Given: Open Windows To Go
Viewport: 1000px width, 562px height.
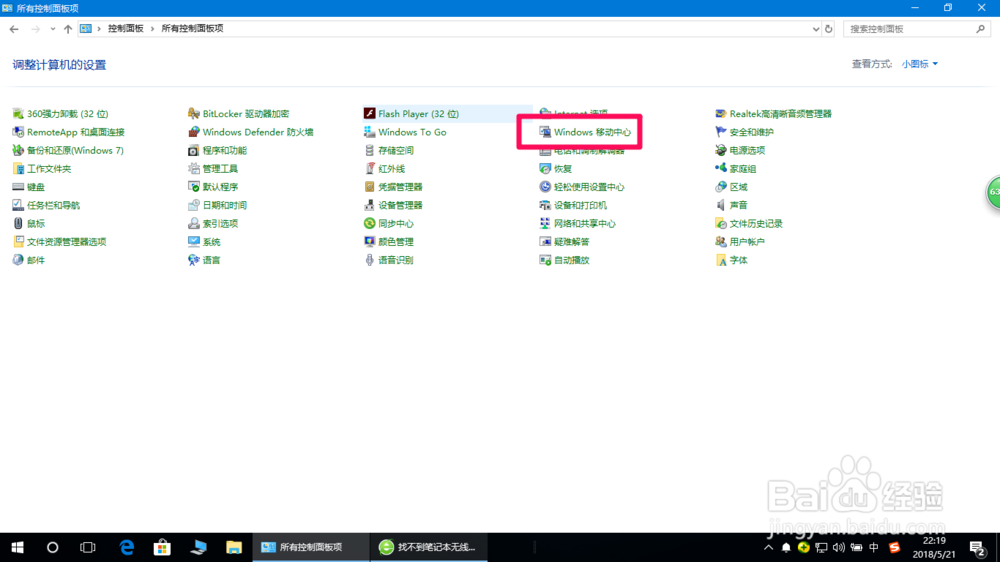Looking at the screenshot, I should [405, 132].
